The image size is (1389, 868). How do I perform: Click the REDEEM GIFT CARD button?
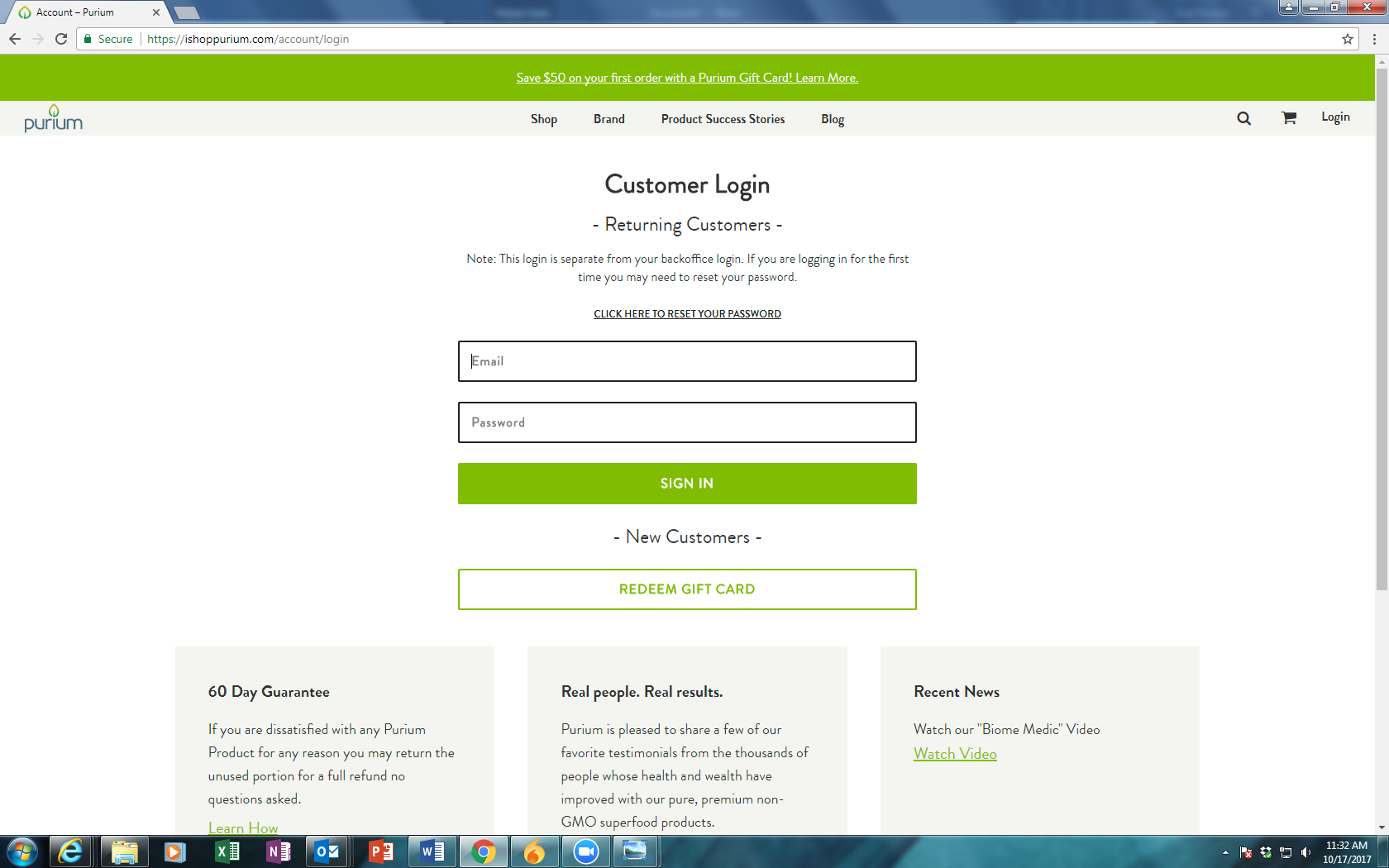coord(687,589)
